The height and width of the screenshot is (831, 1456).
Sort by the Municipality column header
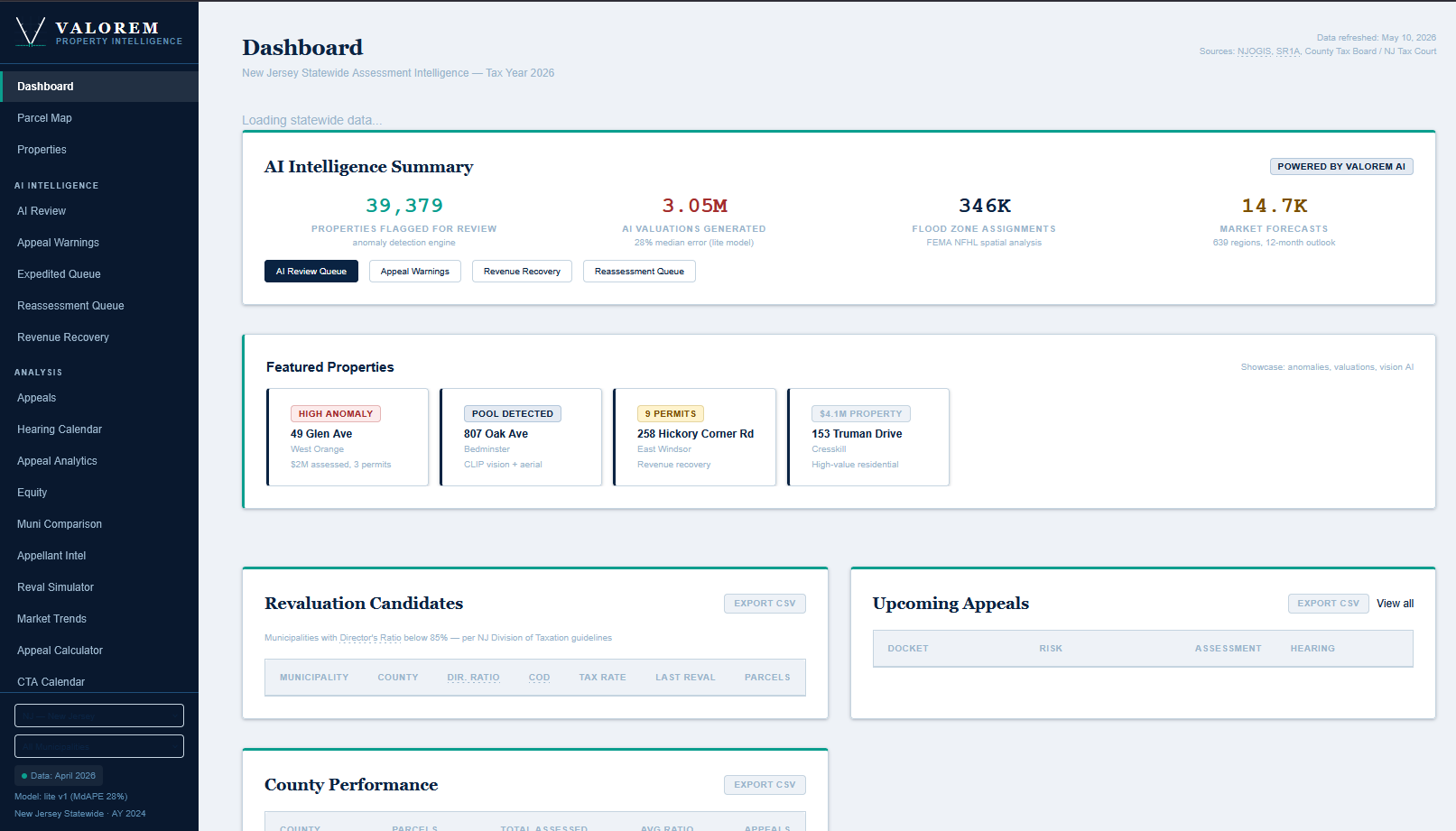[x=314, y=678]
